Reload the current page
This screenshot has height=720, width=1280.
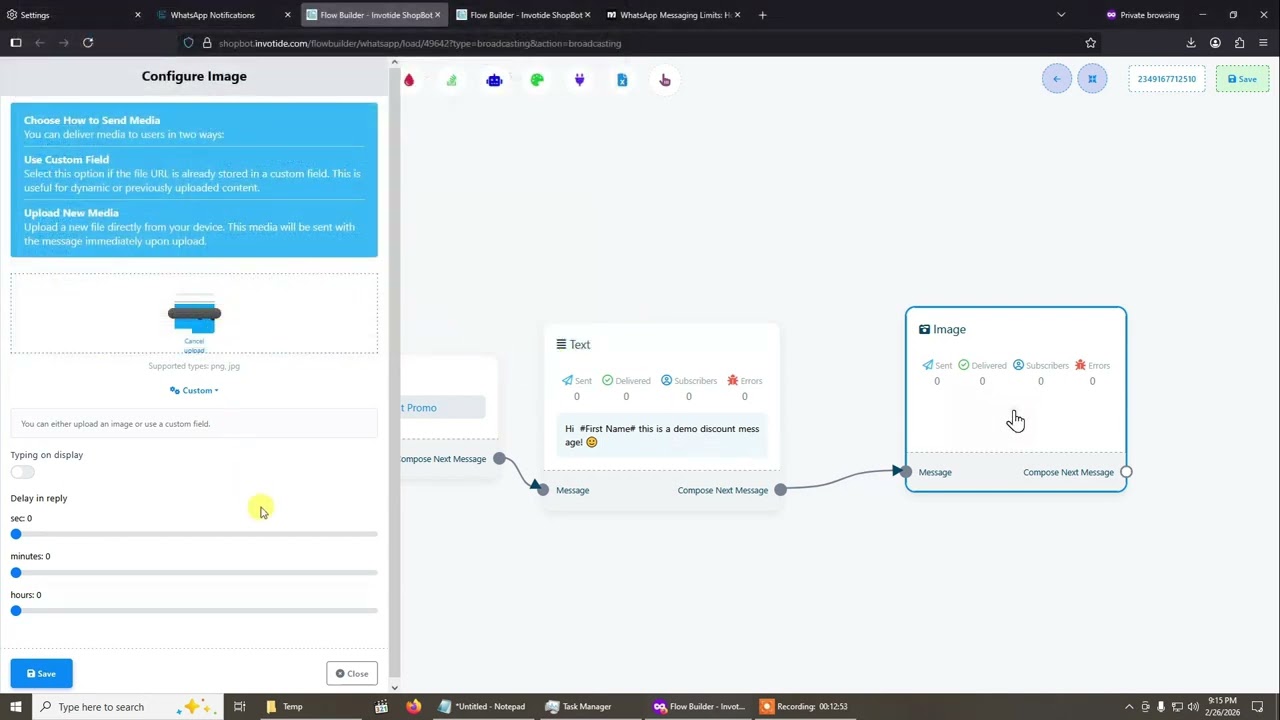pos(88,43)
